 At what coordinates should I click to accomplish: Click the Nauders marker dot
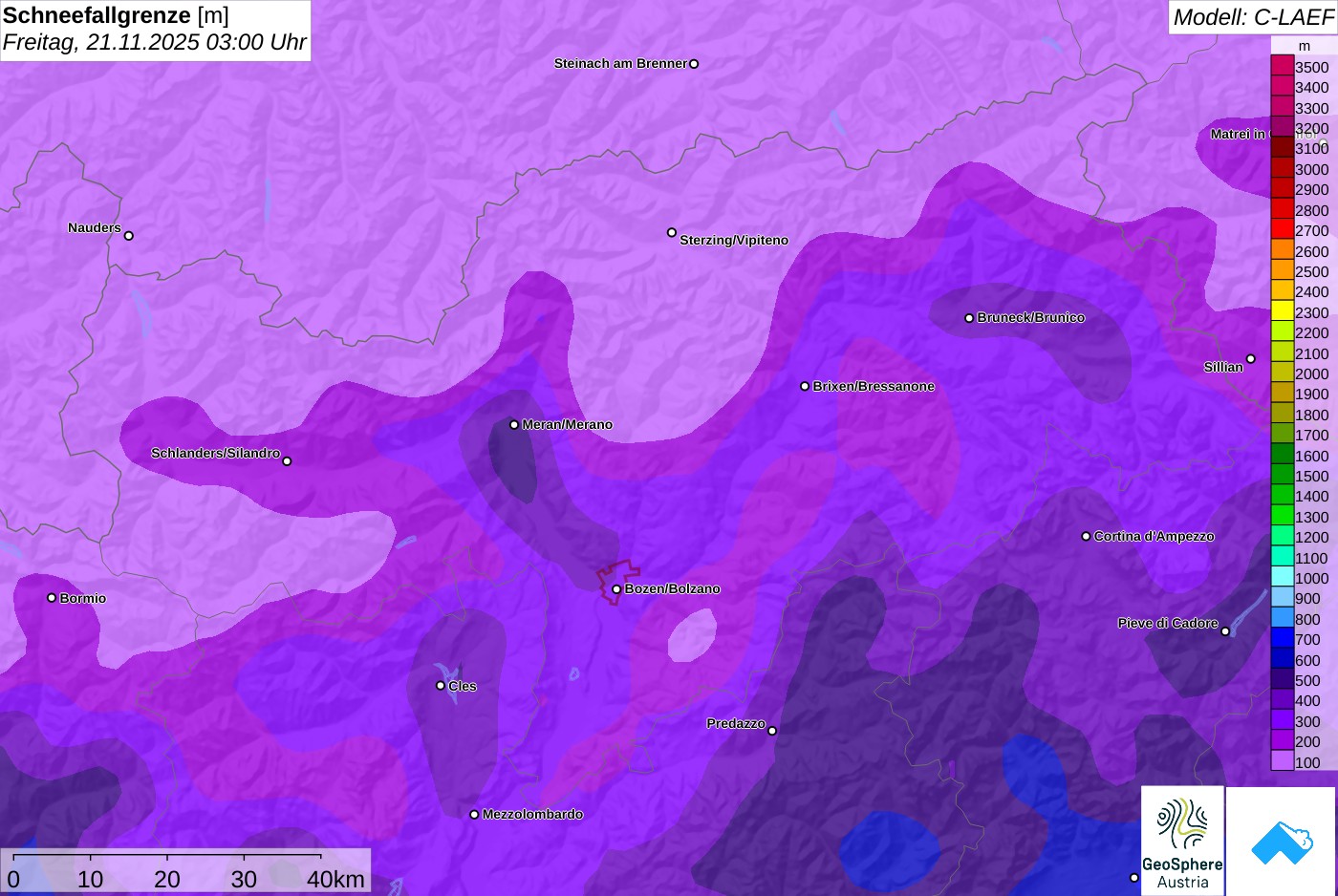(129, 236)
